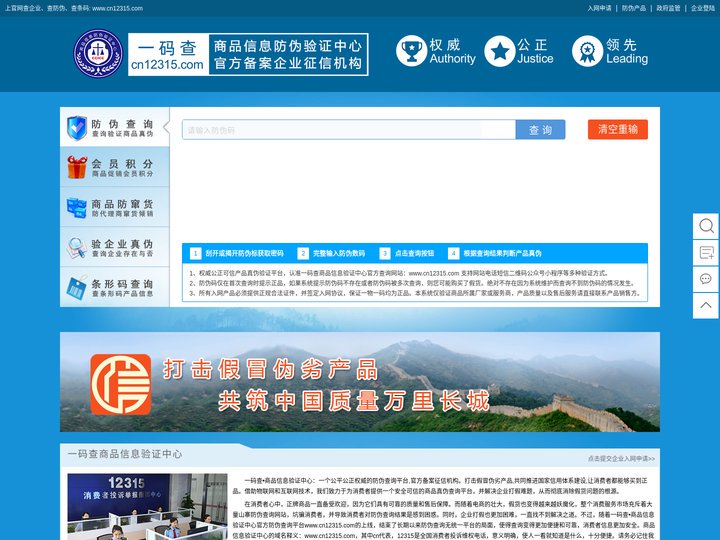Click step 1 刮开或揭开防伪标获取密码

point(237,253)
